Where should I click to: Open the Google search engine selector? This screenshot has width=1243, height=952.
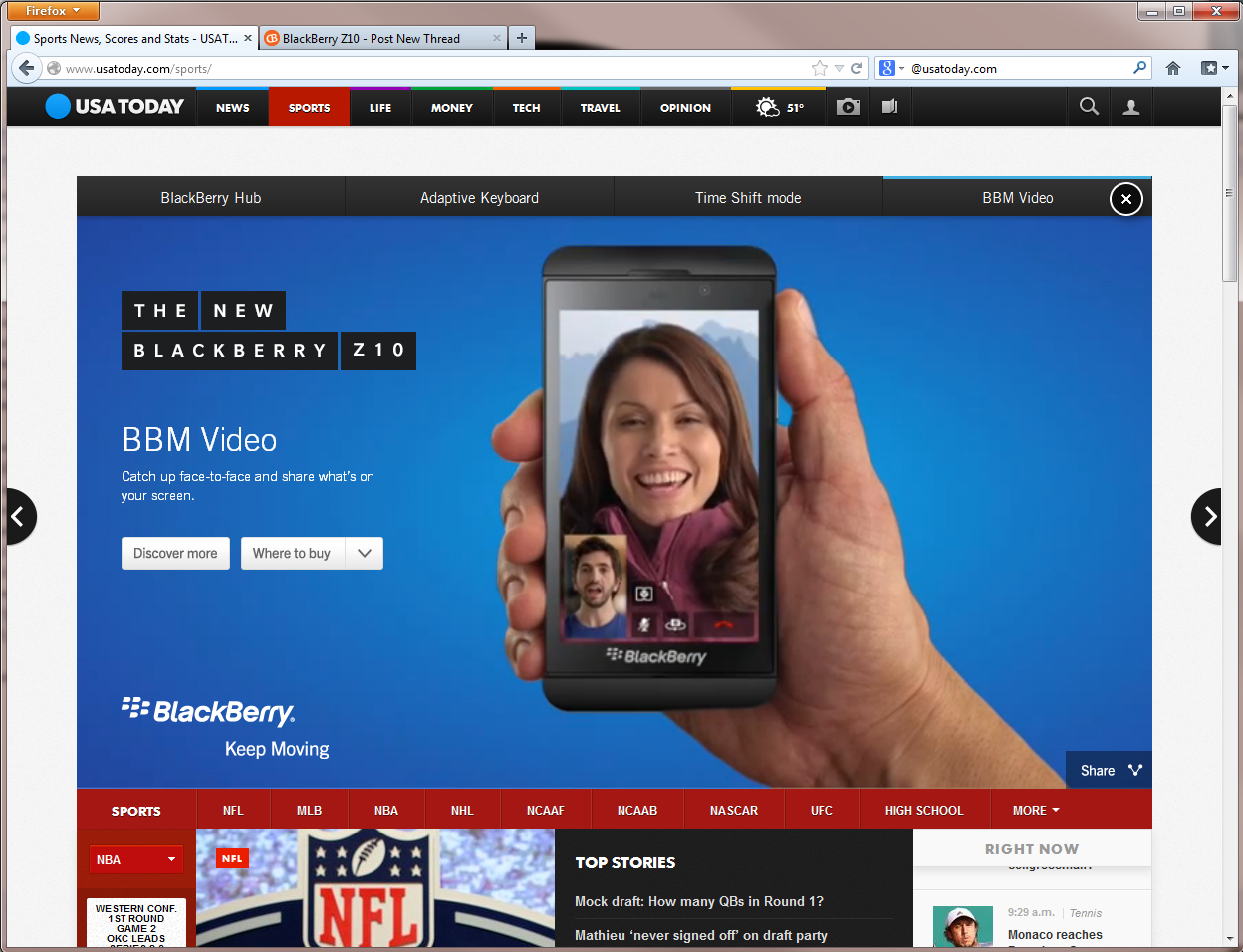click(891, 68)
